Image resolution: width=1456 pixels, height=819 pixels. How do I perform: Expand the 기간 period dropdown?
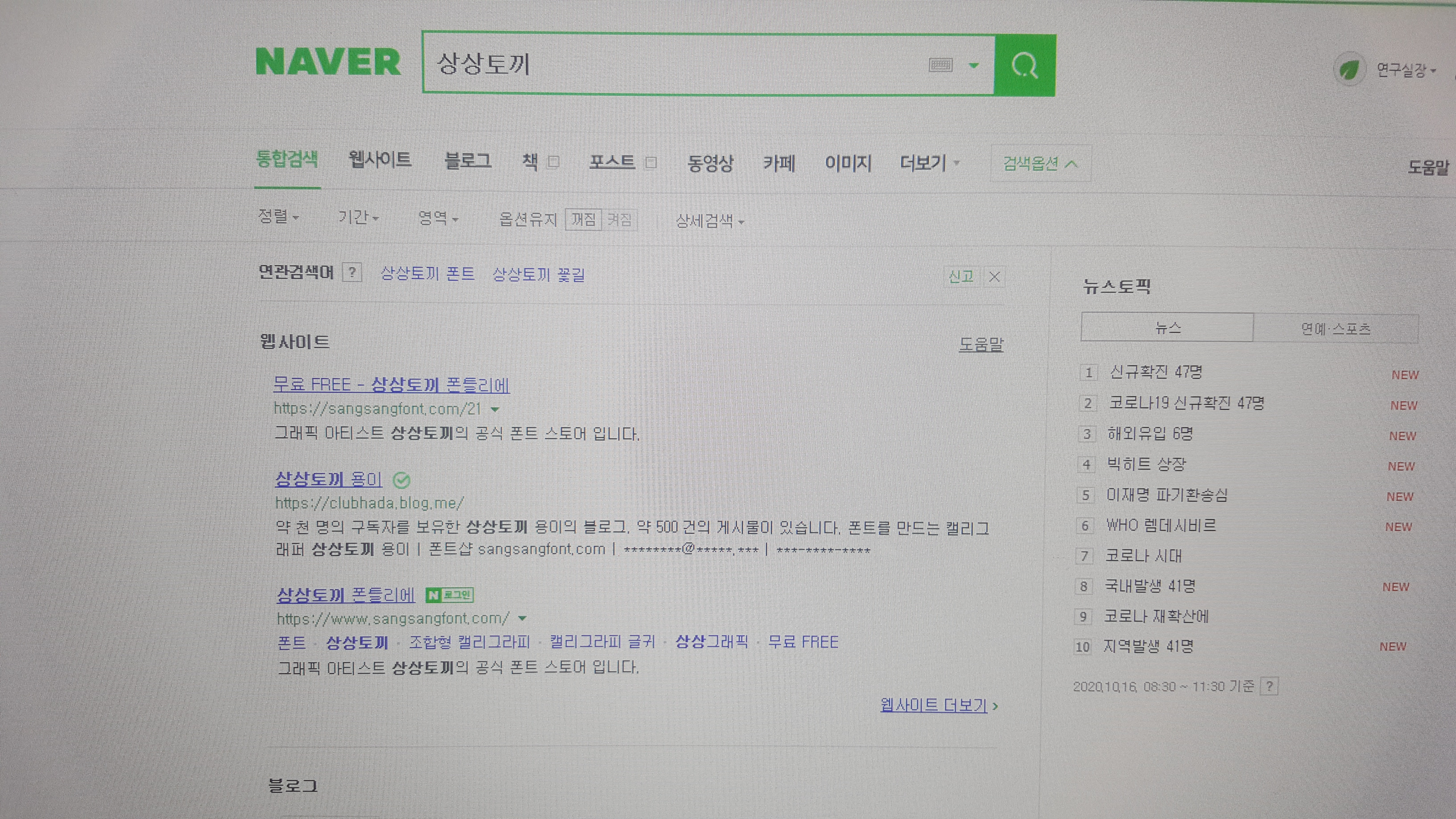click(x=358, y=218)
